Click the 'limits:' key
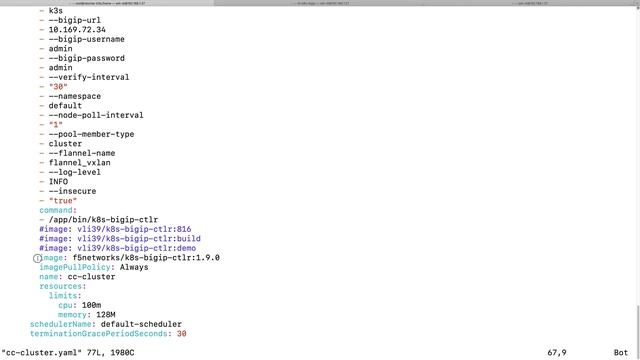The height and width of the screenshot is (360, 640). [x=65, y=296]
